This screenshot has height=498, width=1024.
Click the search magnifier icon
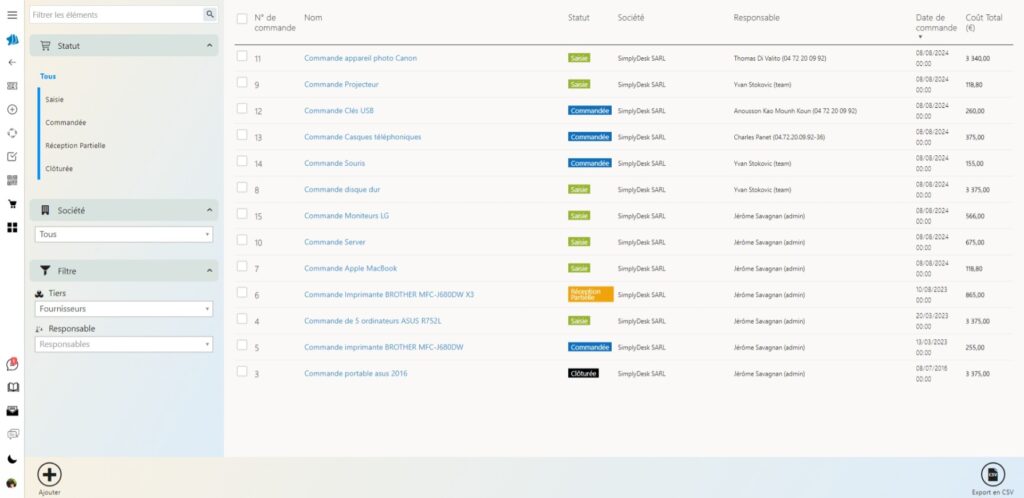[x=210, y=14]
